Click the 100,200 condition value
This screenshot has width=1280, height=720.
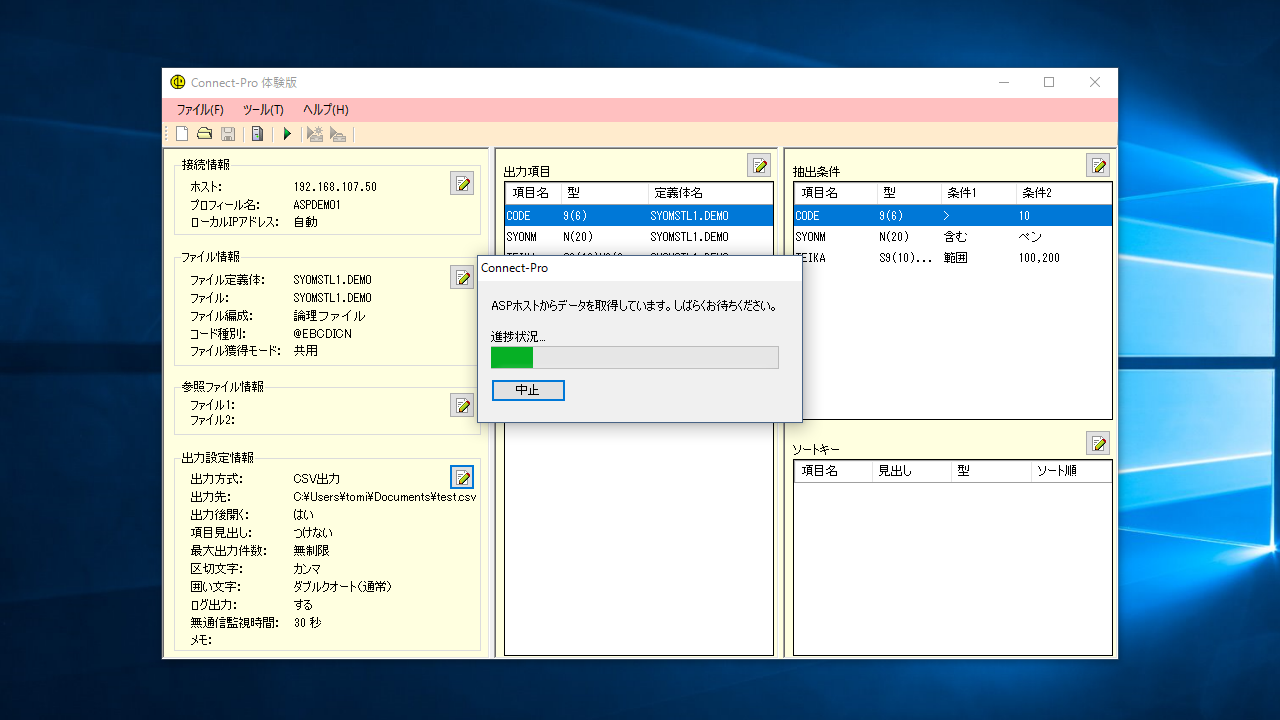click(1039, 258)
